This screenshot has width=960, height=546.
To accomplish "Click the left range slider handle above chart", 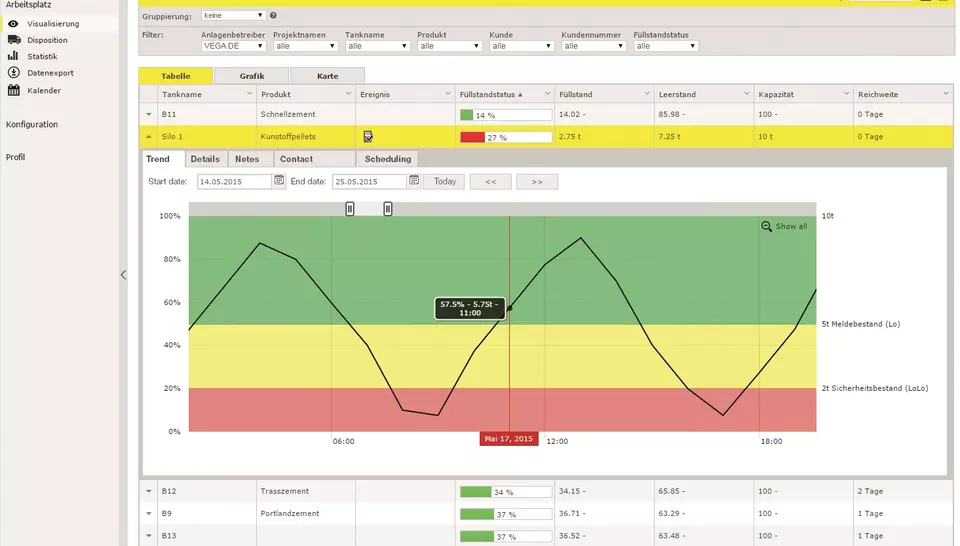I will tap(350, 208).
